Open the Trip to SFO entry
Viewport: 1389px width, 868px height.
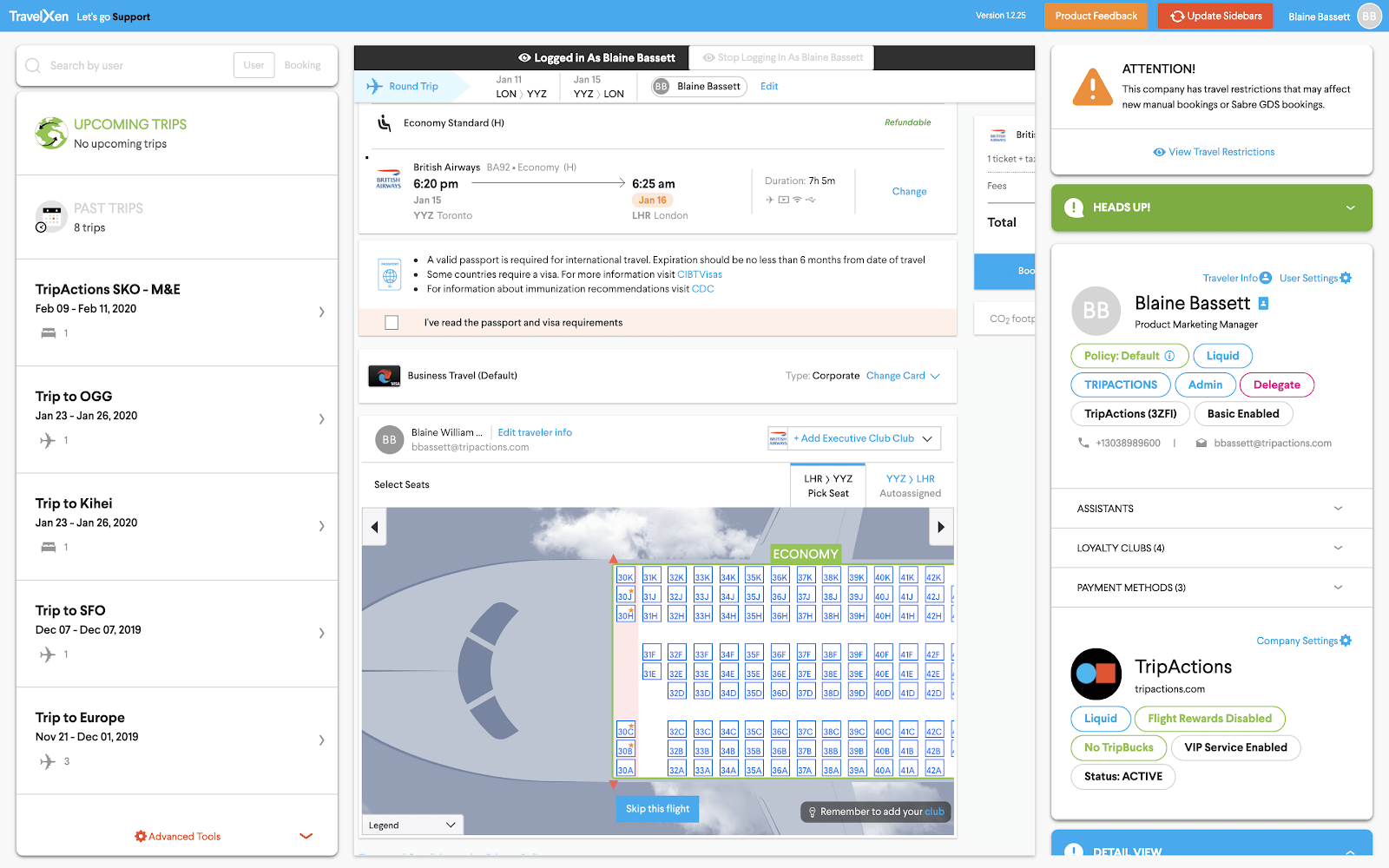coord(177,634)
